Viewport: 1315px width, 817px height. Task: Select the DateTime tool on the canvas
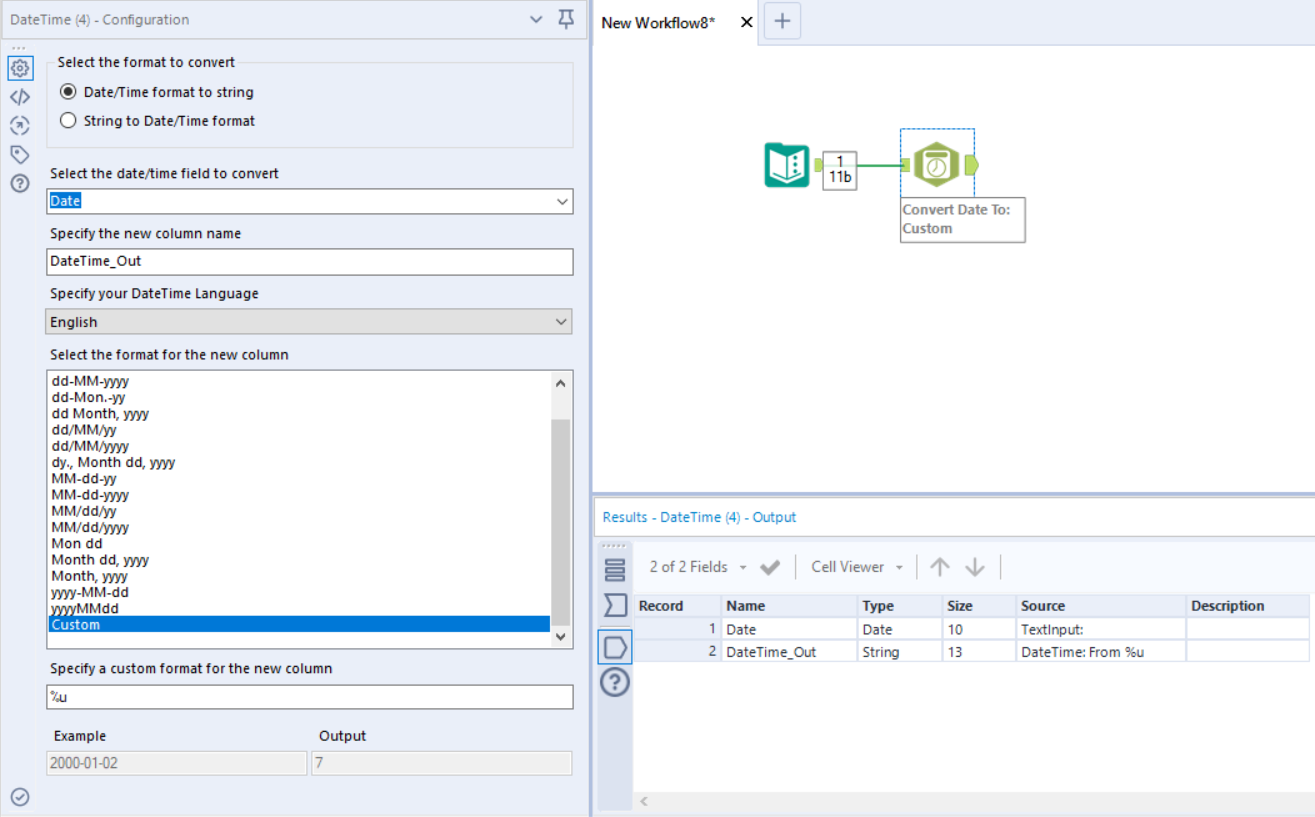point(936,165)
